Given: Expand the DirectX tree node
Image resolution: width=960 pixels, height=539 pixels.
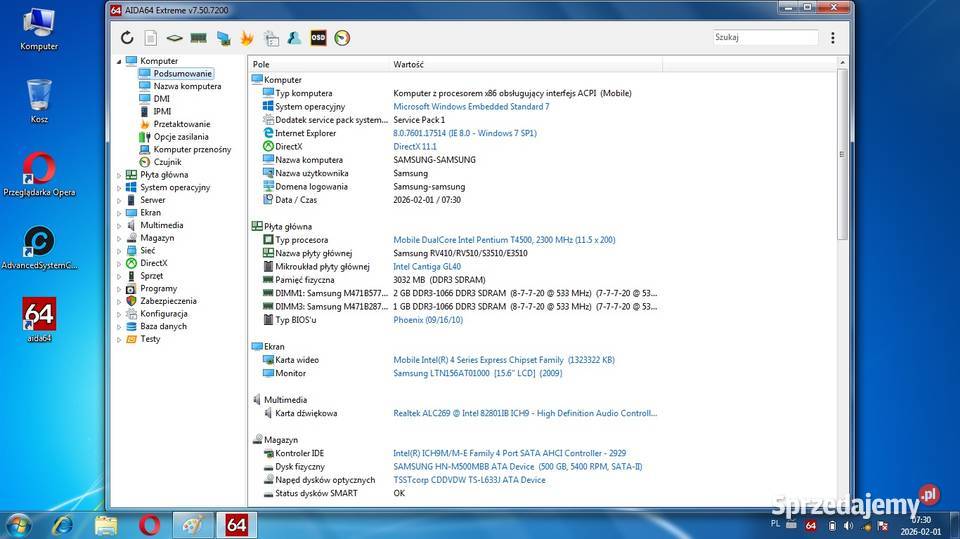Looking at the screenshot, I should [119, 263].
